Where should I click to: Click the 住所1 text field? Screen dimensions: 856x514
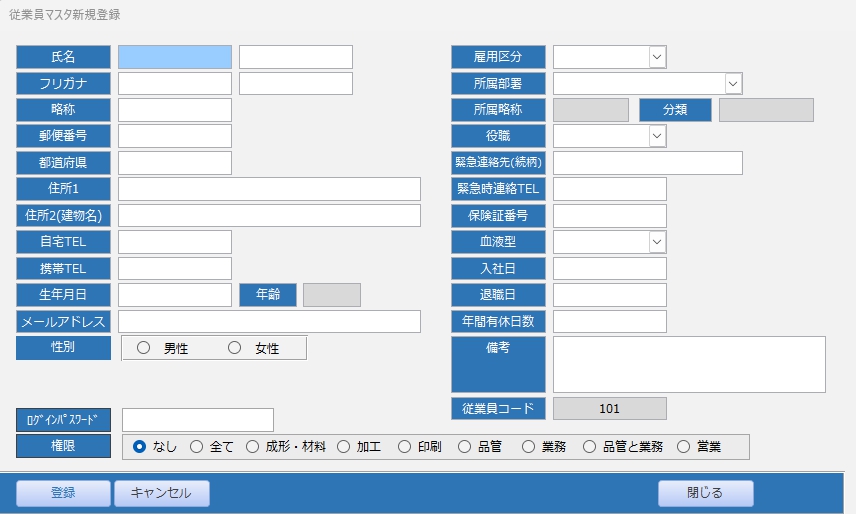click(x=269, y=189)
